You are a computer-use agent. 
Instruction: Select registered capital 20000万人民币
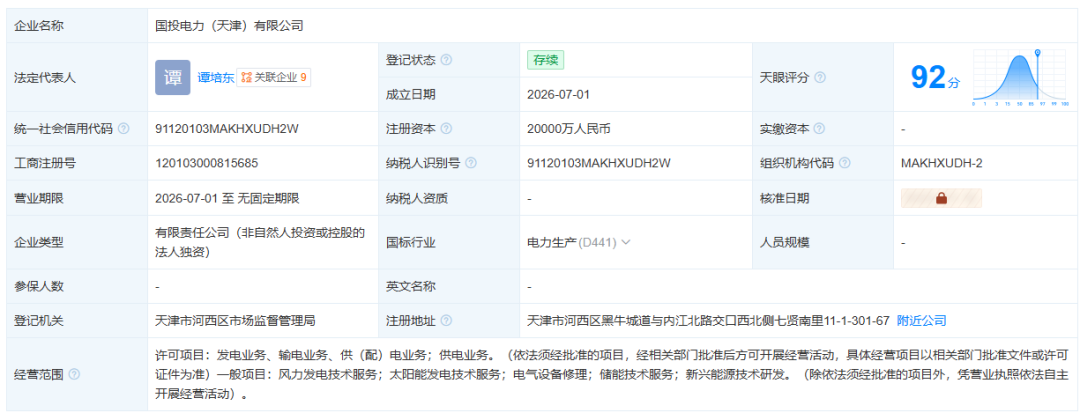pos(569,129)
